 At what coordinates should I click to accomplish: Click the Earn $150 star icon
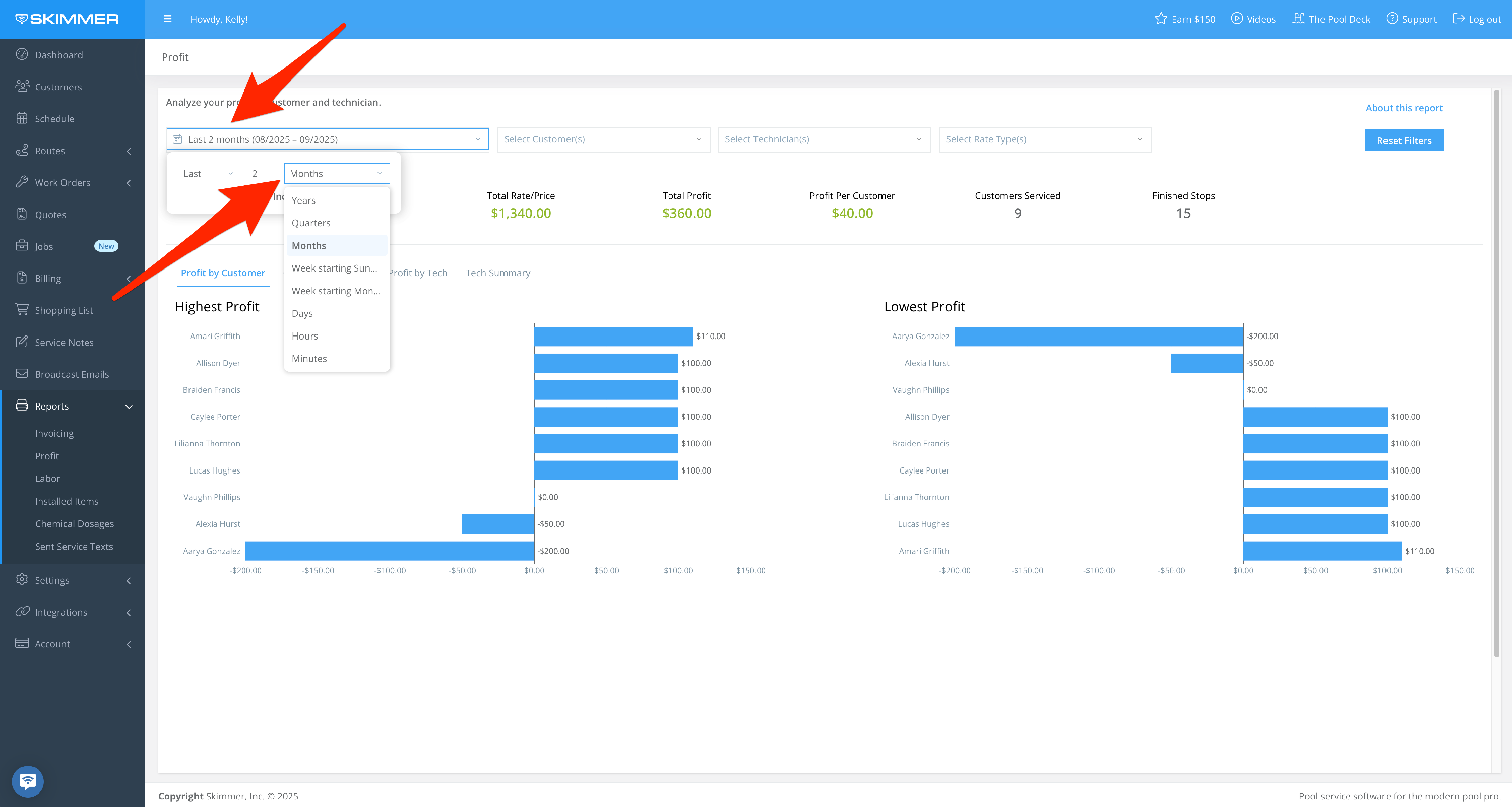pos(1160,19)
